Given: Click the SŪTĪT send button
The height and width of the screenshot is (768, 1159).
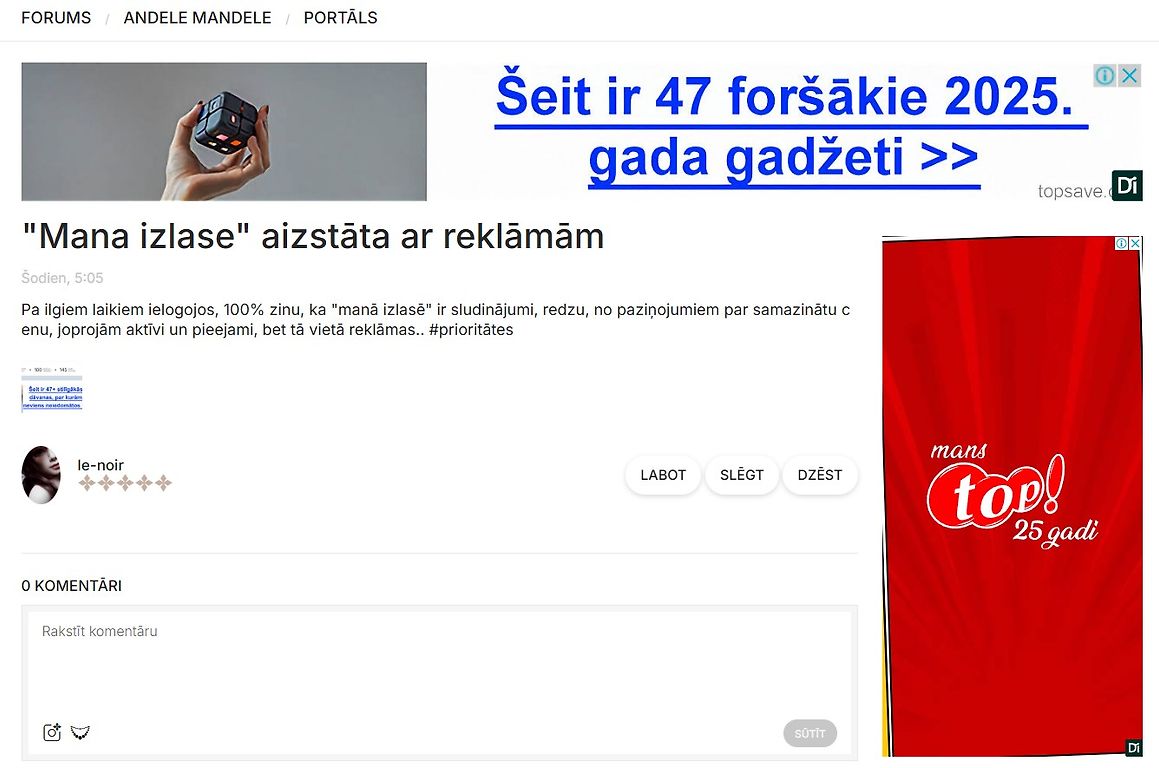Looking at the screenshot, I should coord(810,733).
